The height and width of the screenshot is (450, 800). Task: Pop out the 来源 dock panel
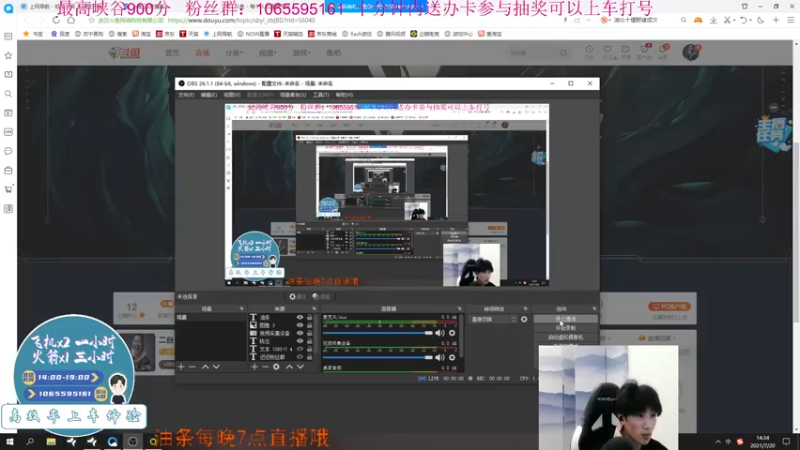click(x=314, y=309)
